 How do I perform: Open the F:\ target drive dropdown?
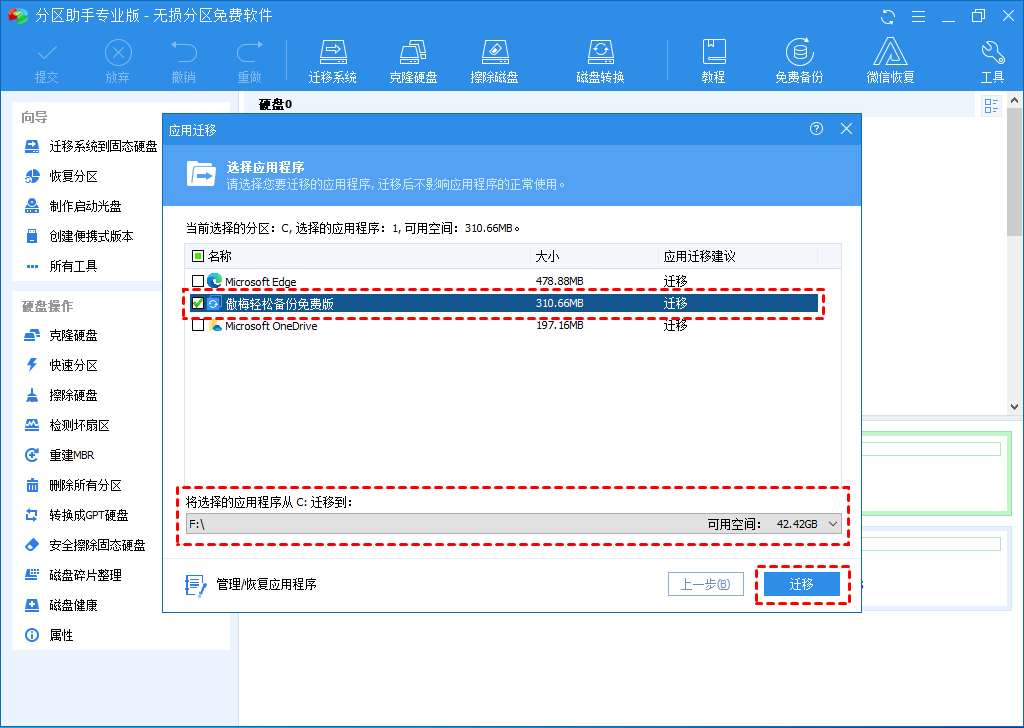pyautogui.click(x=832, y=523)
